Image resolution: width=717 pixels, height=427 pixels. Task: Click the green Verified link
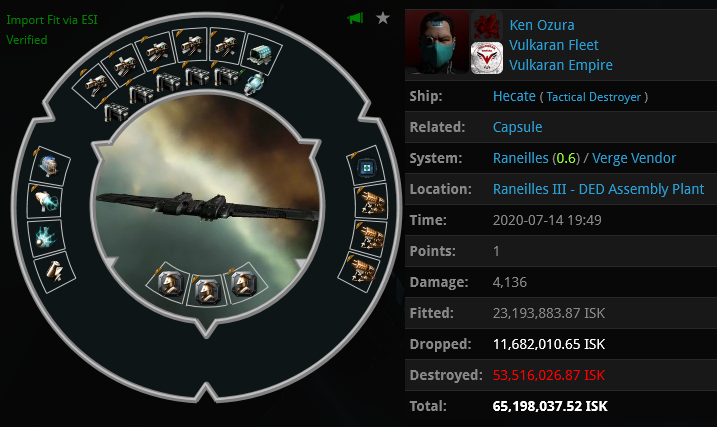(x=27, y=40)
